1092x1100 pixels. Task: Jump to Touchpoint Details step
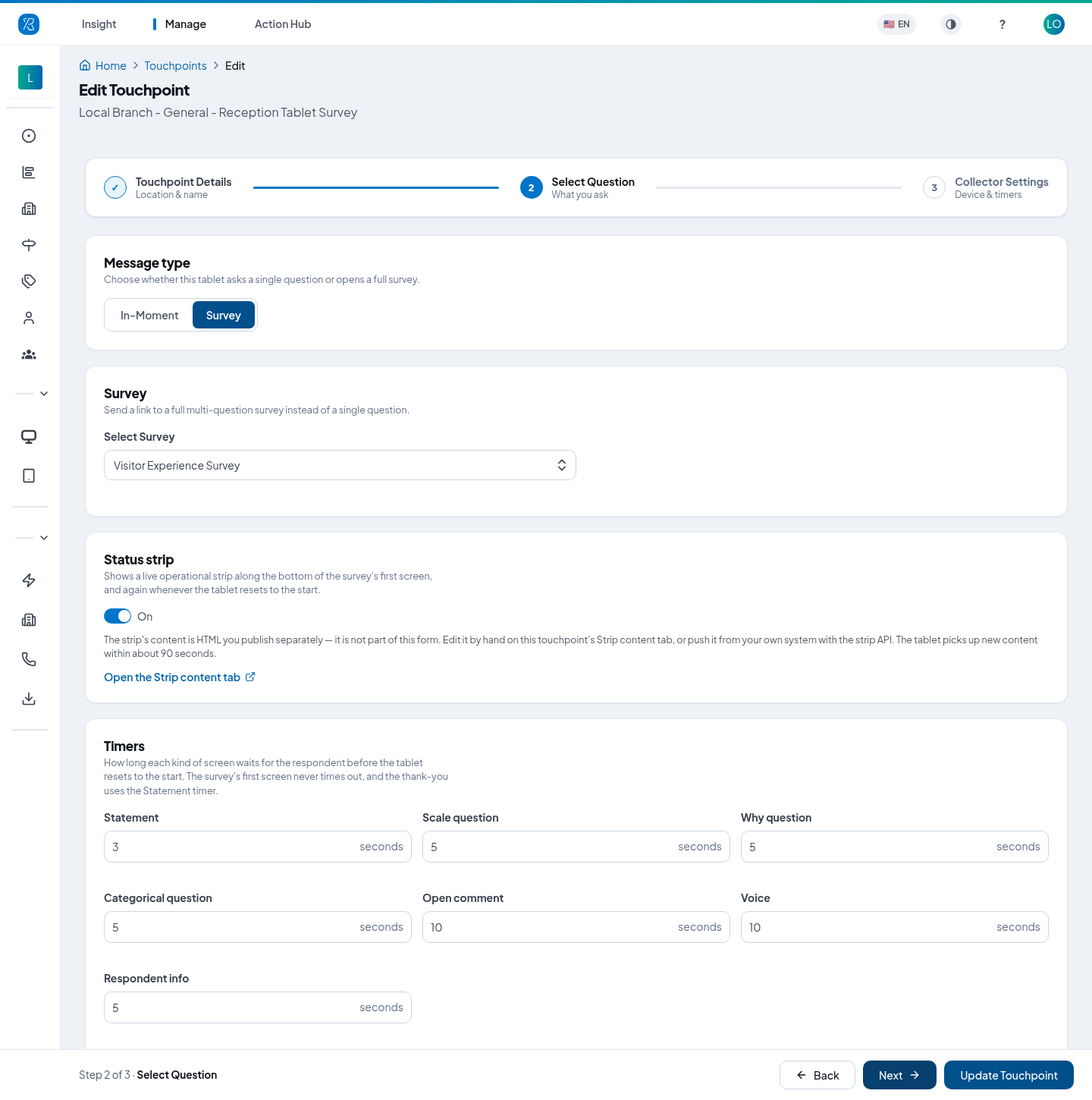click(168, 187)
